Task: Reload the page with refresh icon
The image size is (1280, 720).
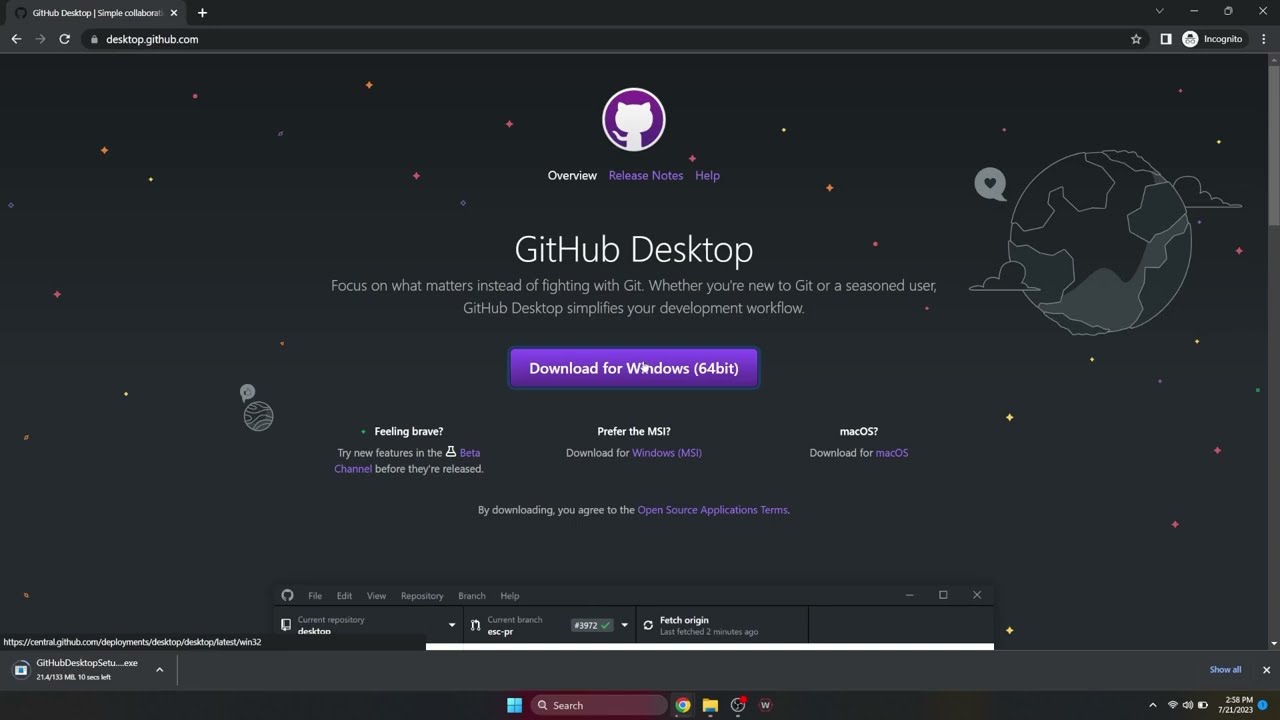Action: [x=64, y=39]
